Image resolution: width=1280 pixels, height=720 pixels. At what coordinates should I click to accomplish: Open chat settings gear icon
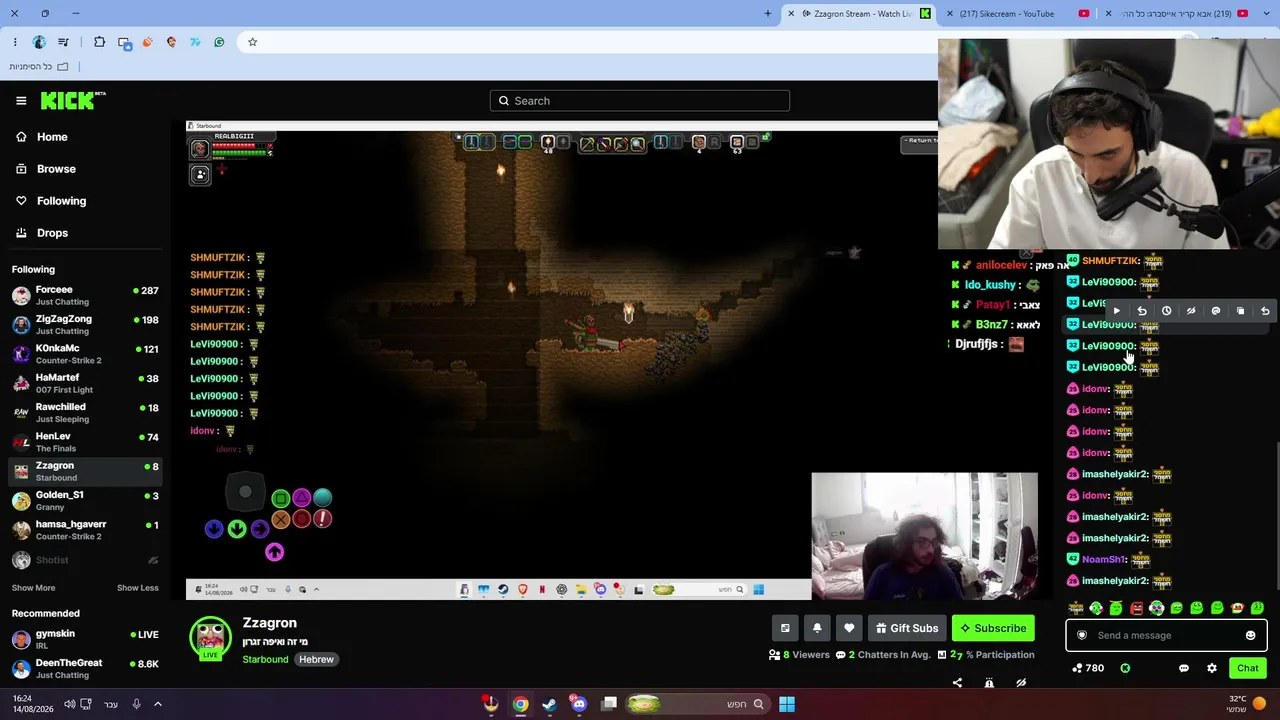click(1212, 668)
